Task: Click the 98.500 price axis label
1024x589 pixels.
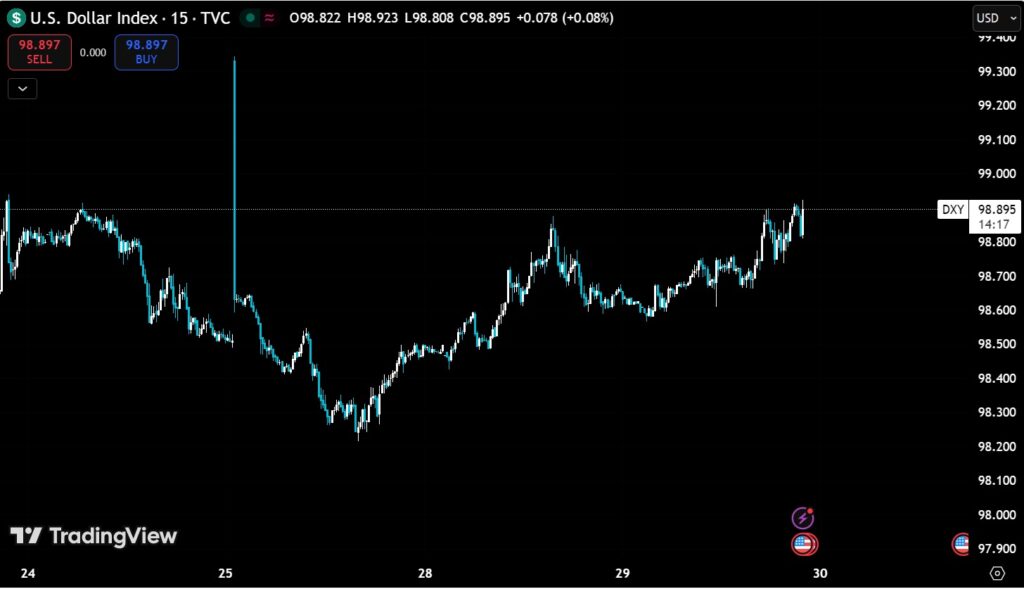Action: click(997, 344)
